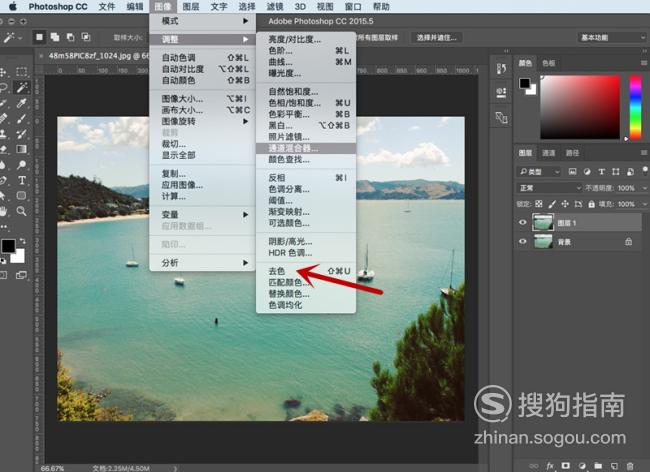This screenshot has width=650, height=472.
Task: Select the Move tool
Action: (3, 72)
